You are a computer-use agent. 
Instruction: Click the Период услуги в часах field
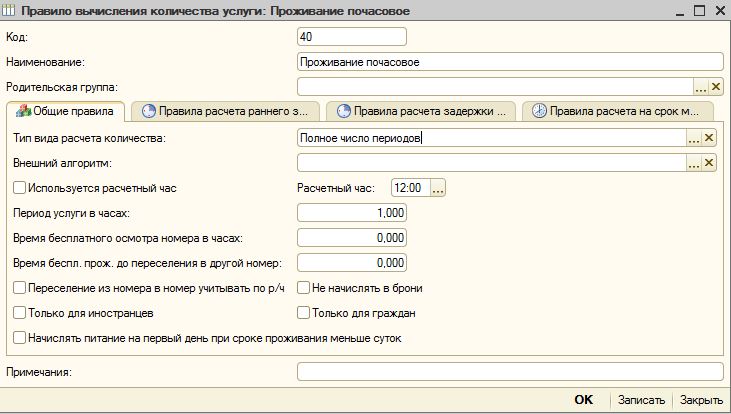pos(352,213)
